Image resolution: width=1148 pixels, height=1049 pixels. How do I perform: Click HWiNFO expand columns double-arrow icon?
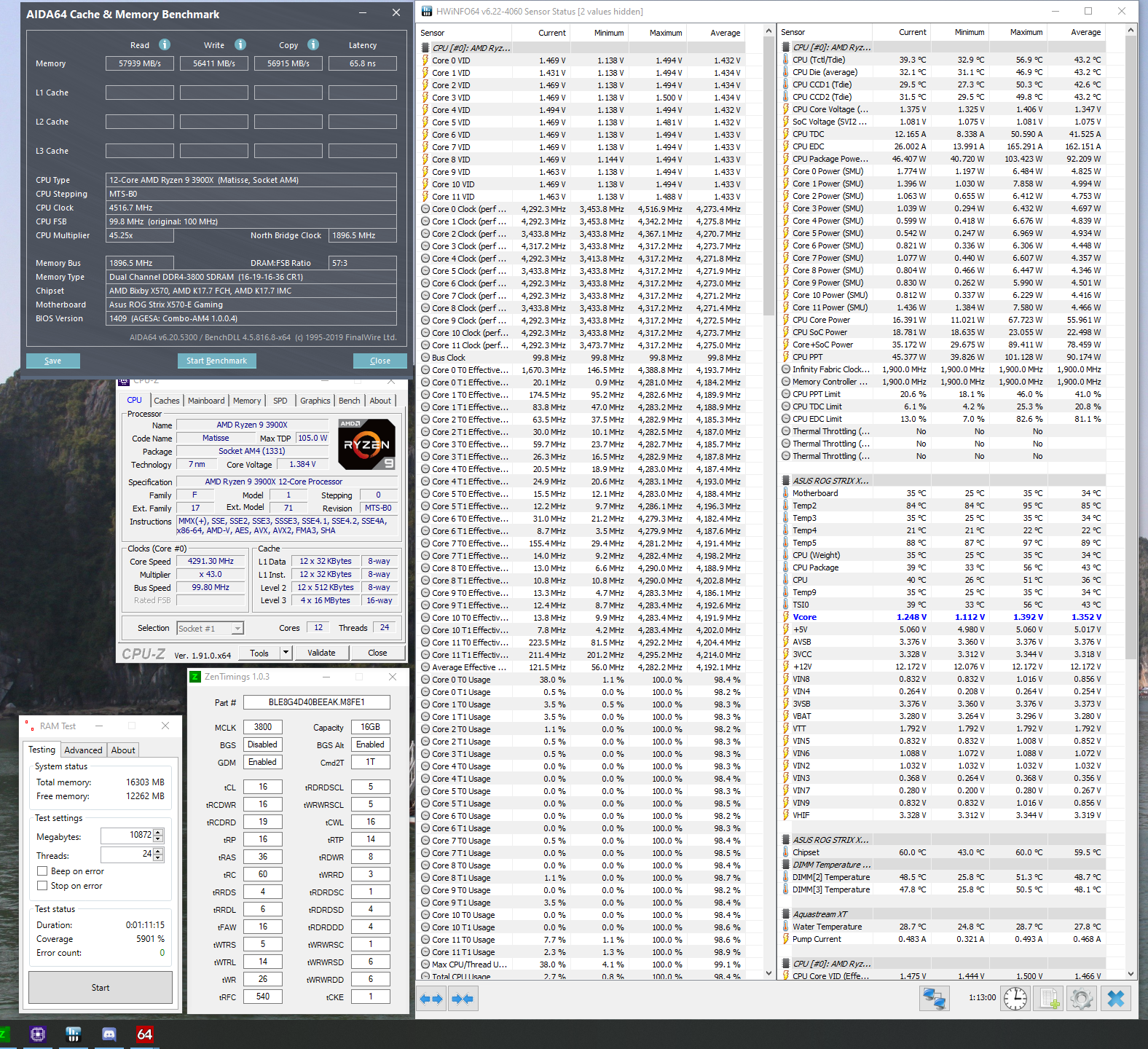point(432,999)
